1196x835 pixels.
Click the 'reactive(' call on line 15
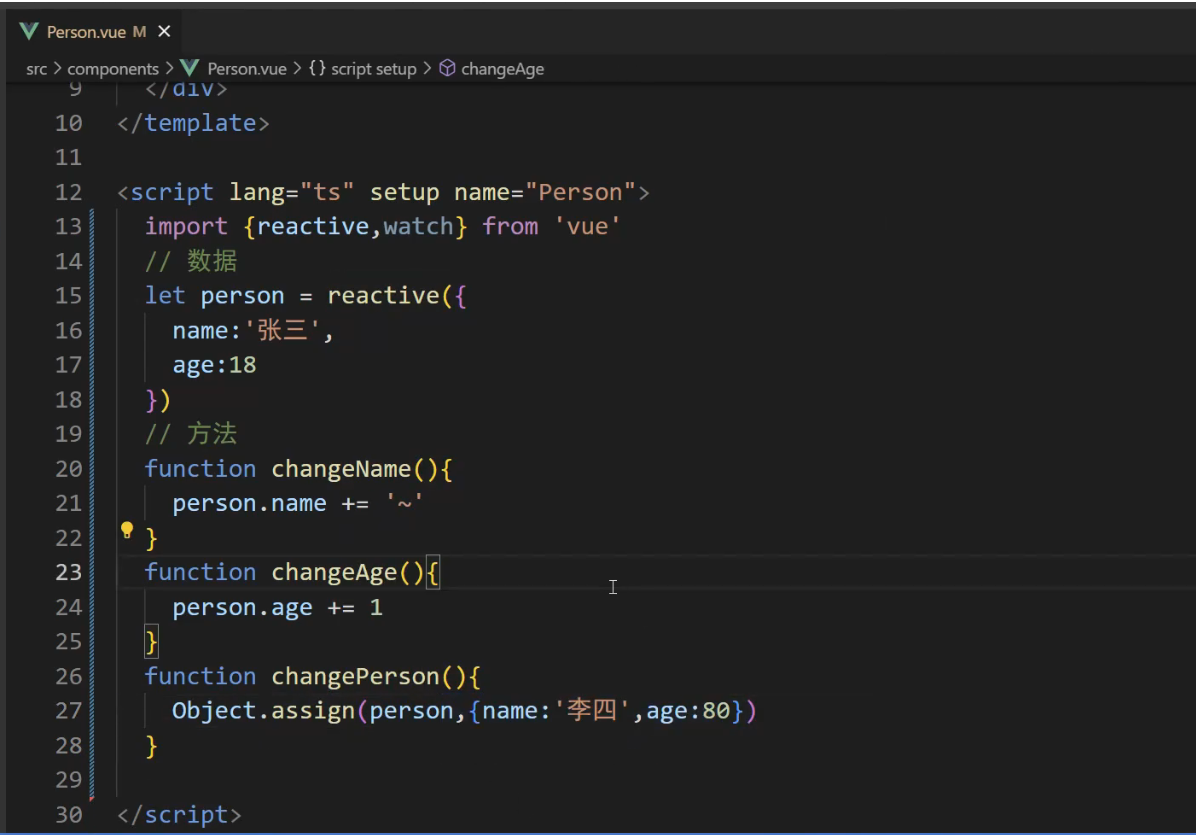point(389,296)
